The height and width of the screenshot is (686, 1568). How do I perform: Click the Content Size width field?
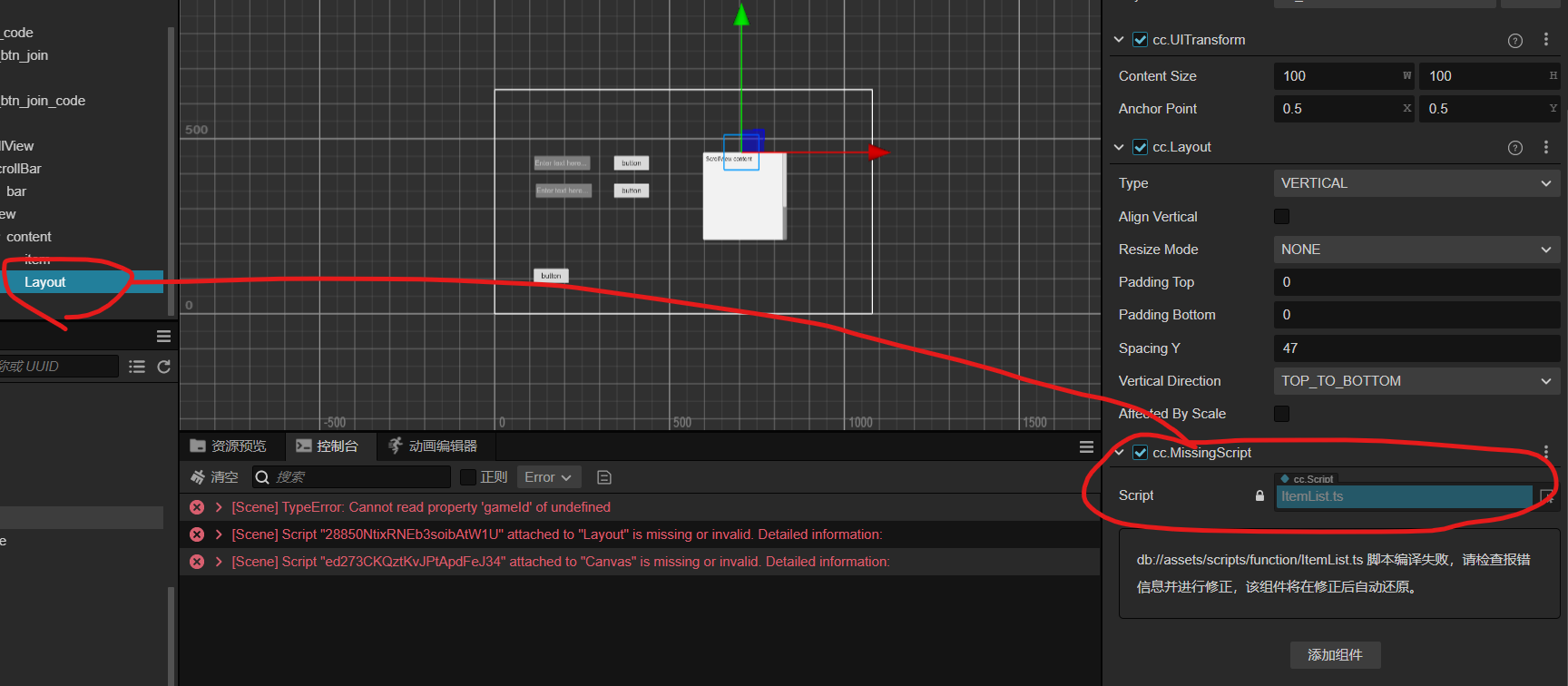click(x=1345, y=76)
